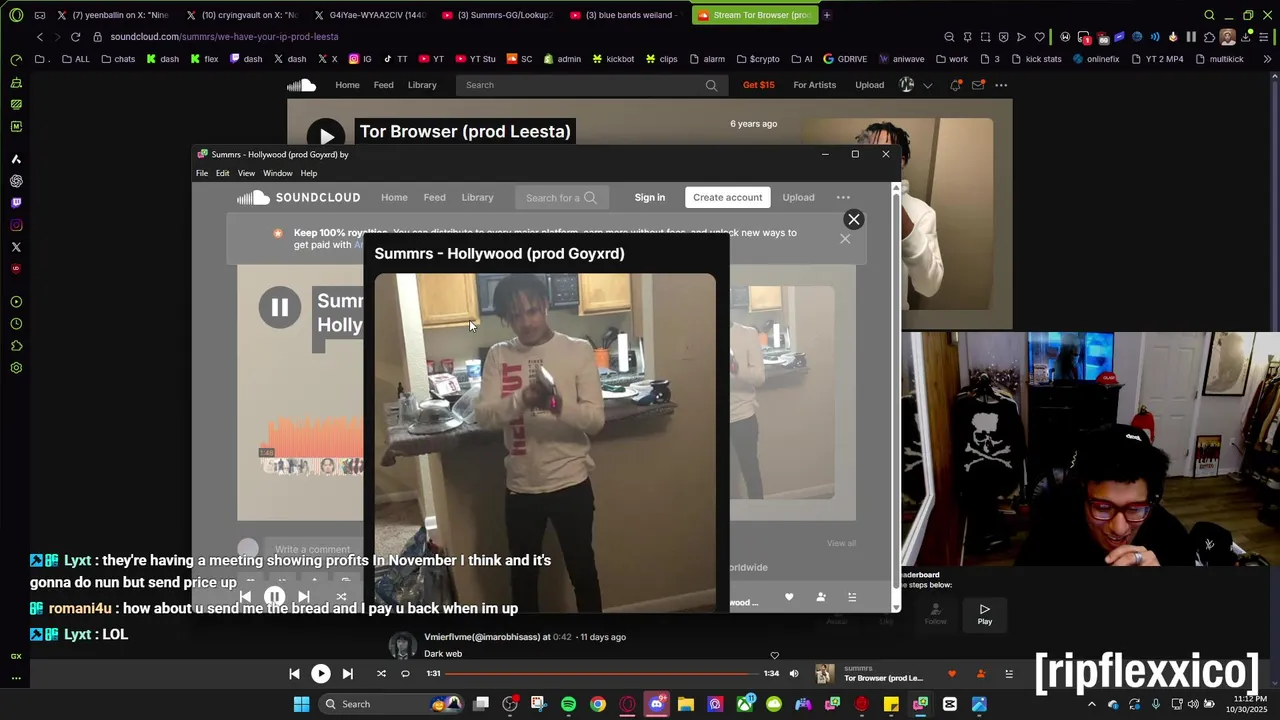The width and height of the screenshot is (1280, 720).
Task: Dismiss the Keep 100% royalties banner
Action: click(x=845, y=238)
